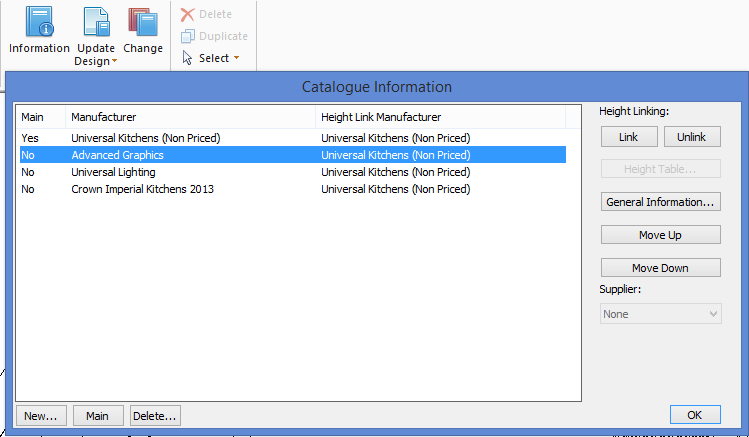The image size is (749, 437).
Task: Click Height Link cell of Crown Imperial row
Action: (x=396, y=189)
